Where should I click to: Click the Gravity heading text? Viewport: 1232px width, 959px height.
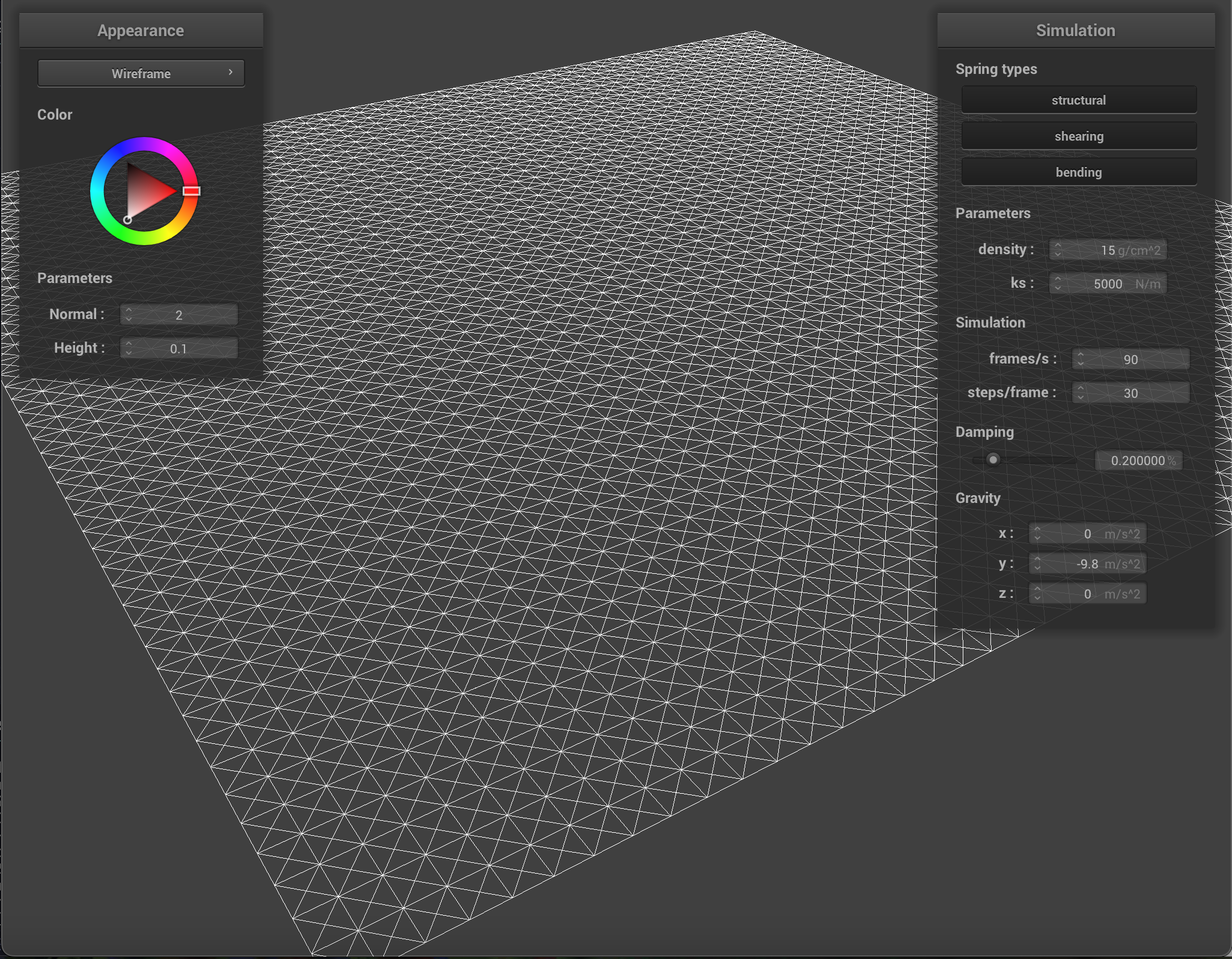978,498
